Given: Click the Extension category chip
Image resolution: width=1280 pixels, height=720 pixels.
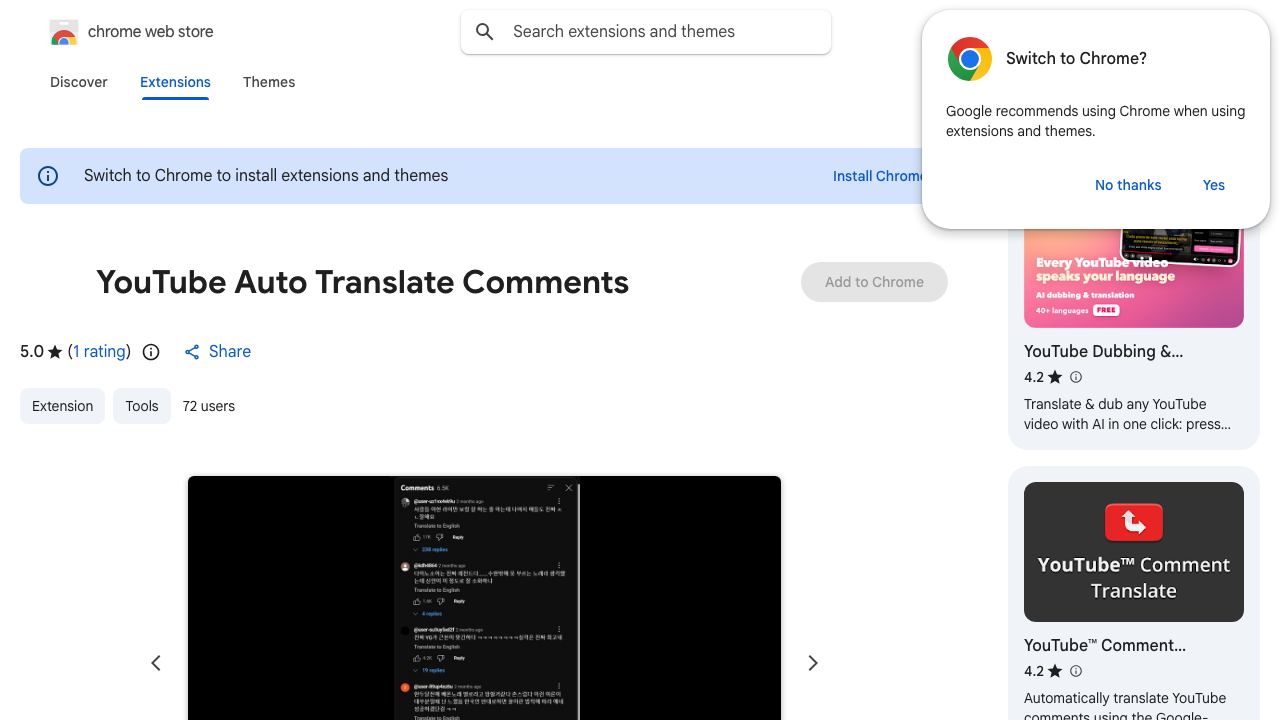Looking at the screenshot, I should [62, 406].
